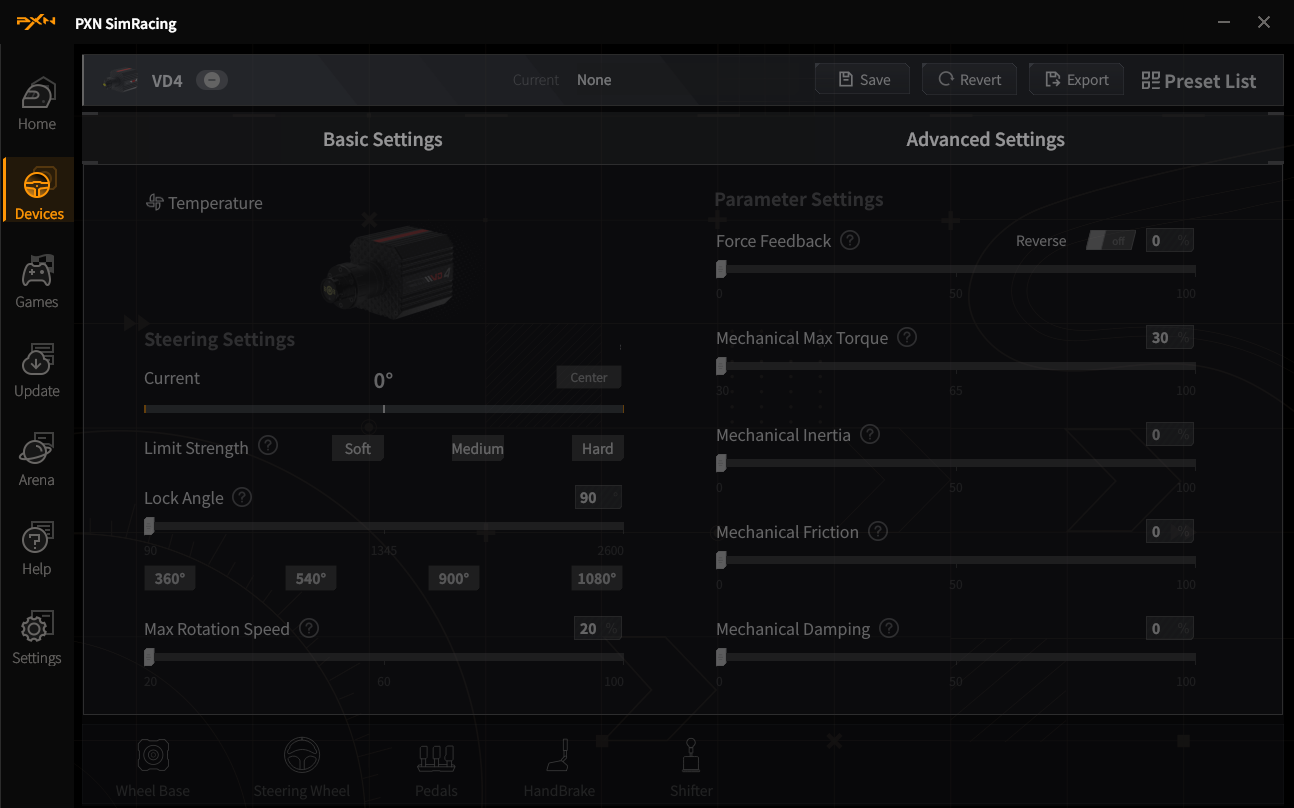Screen dimensions: 1294x808
Task: Minimize the PXN SimRacing window
Action: tap(1225, 22)
